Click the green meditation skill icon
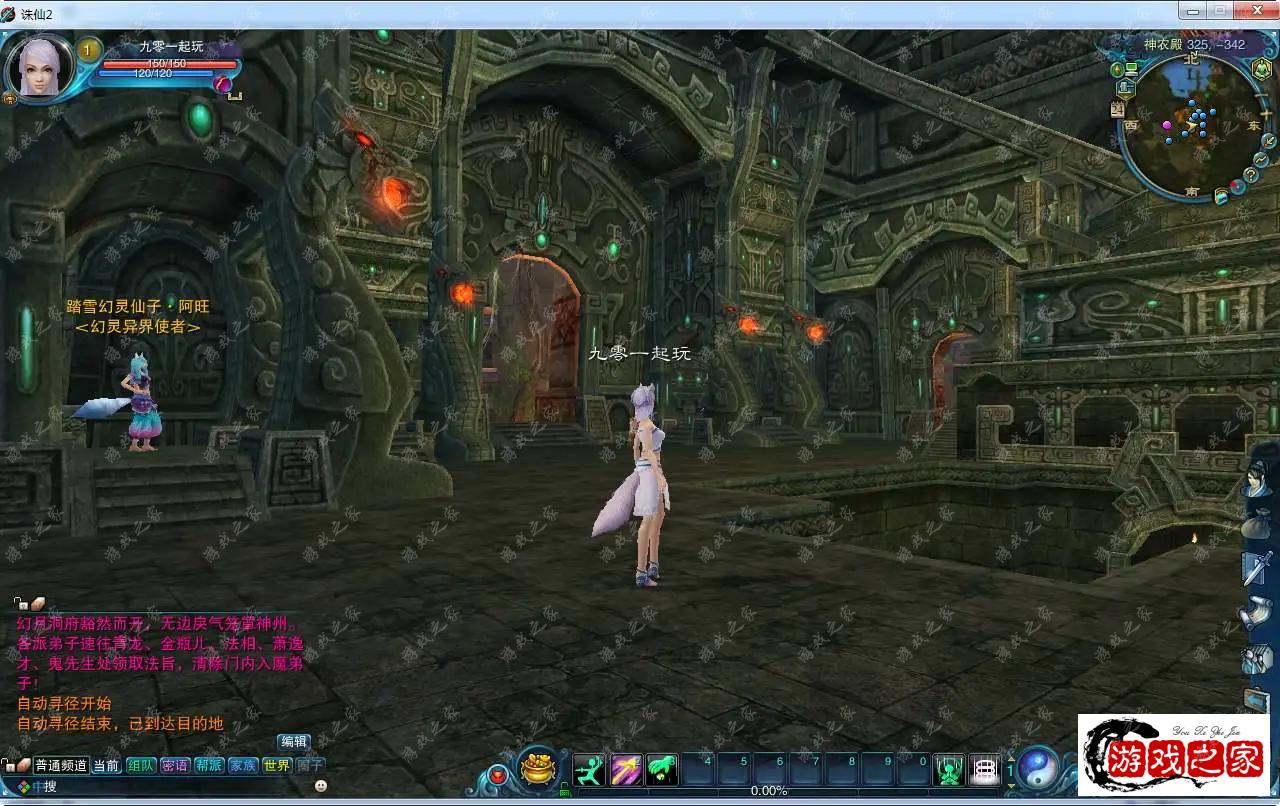 [949, 769]
